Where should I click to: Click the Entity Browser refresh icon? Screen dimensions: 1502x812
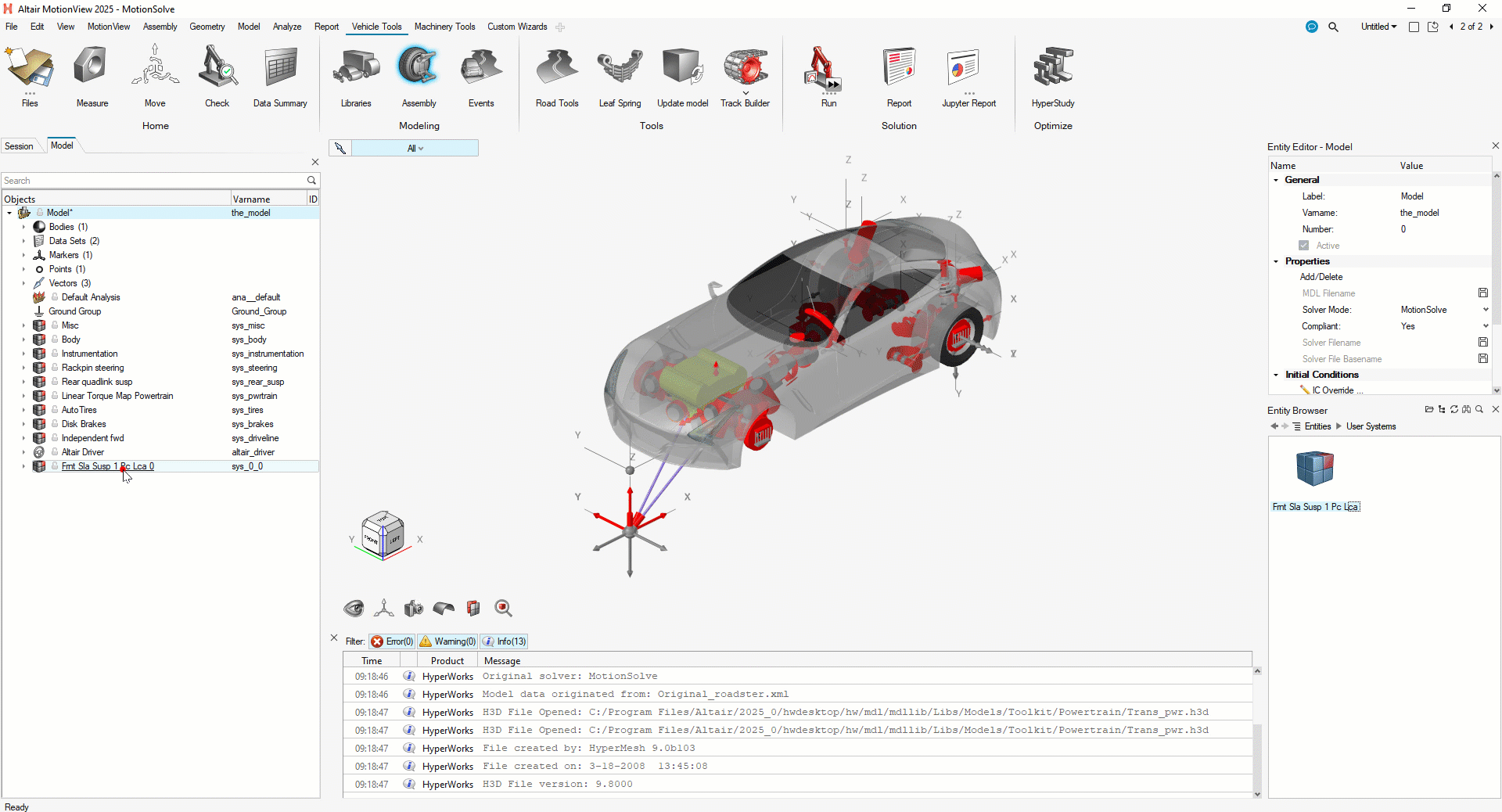(1453, 409)
